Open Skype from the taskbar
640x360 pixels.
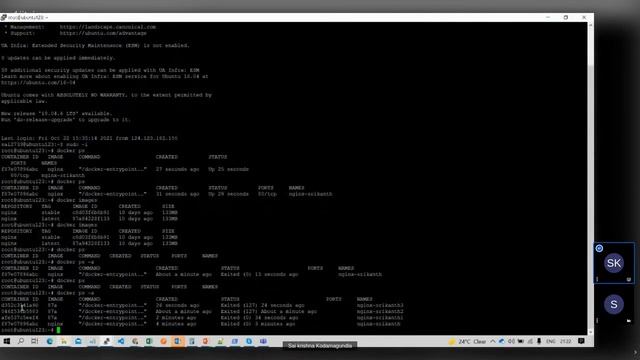[x=249, y=341]
